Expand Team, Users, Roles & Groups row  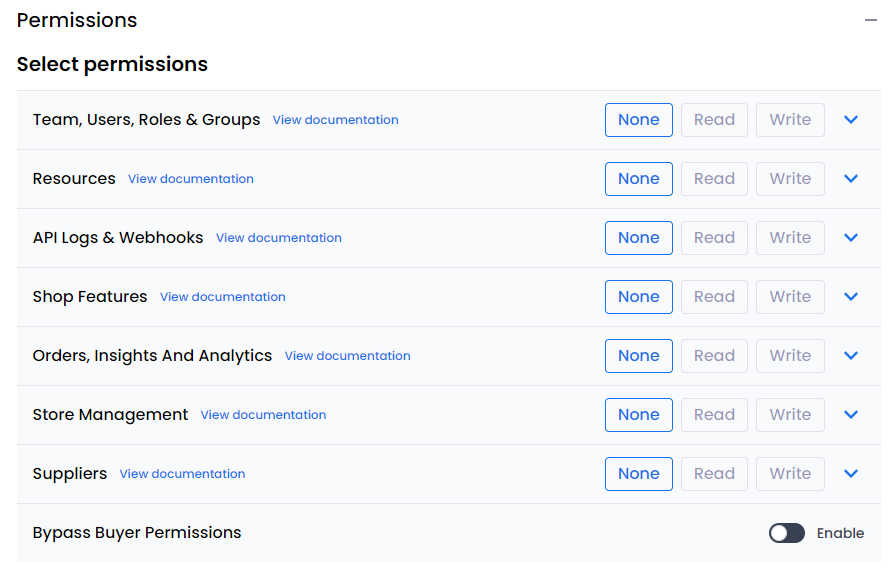tap(851, 120)
